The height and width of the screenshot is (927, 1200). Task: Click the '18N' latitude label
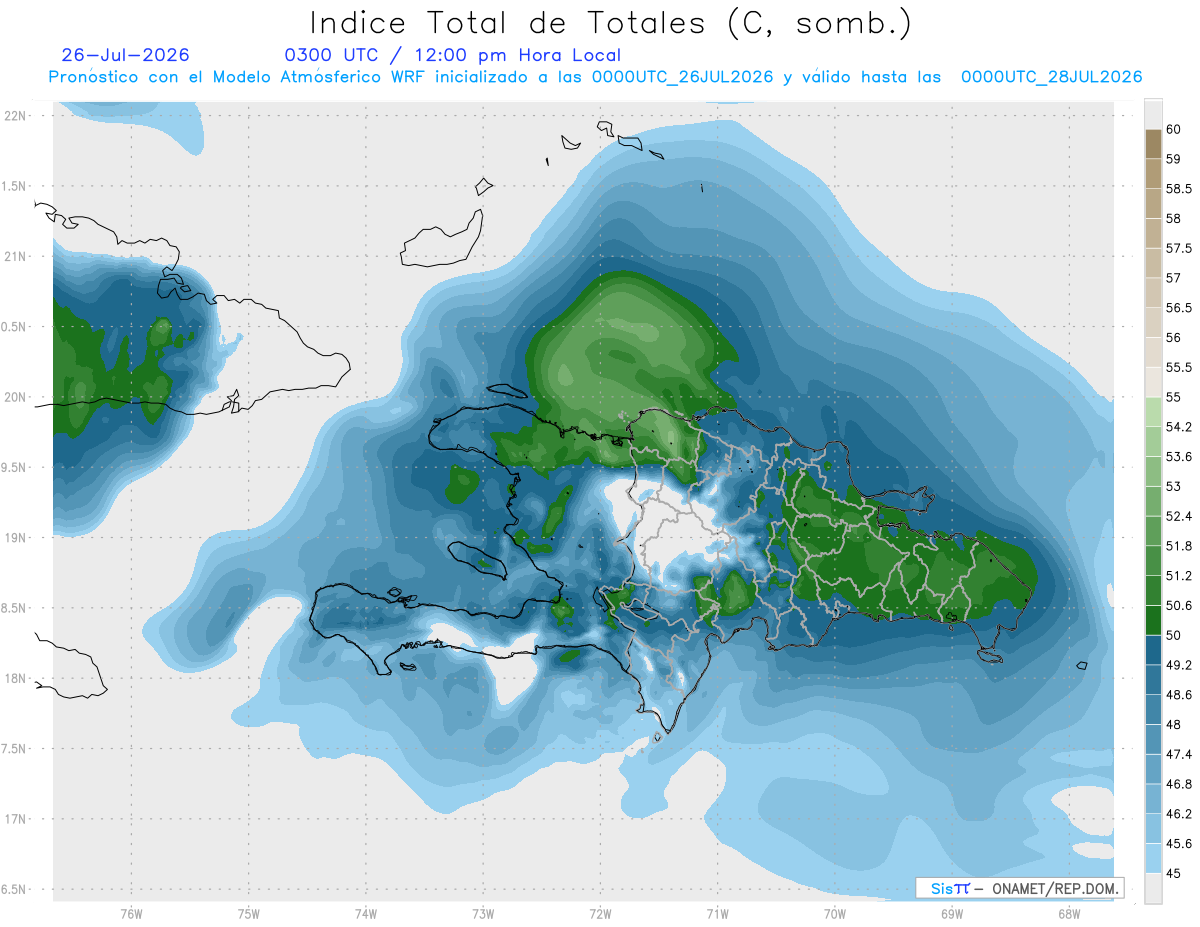click(16, 679)
